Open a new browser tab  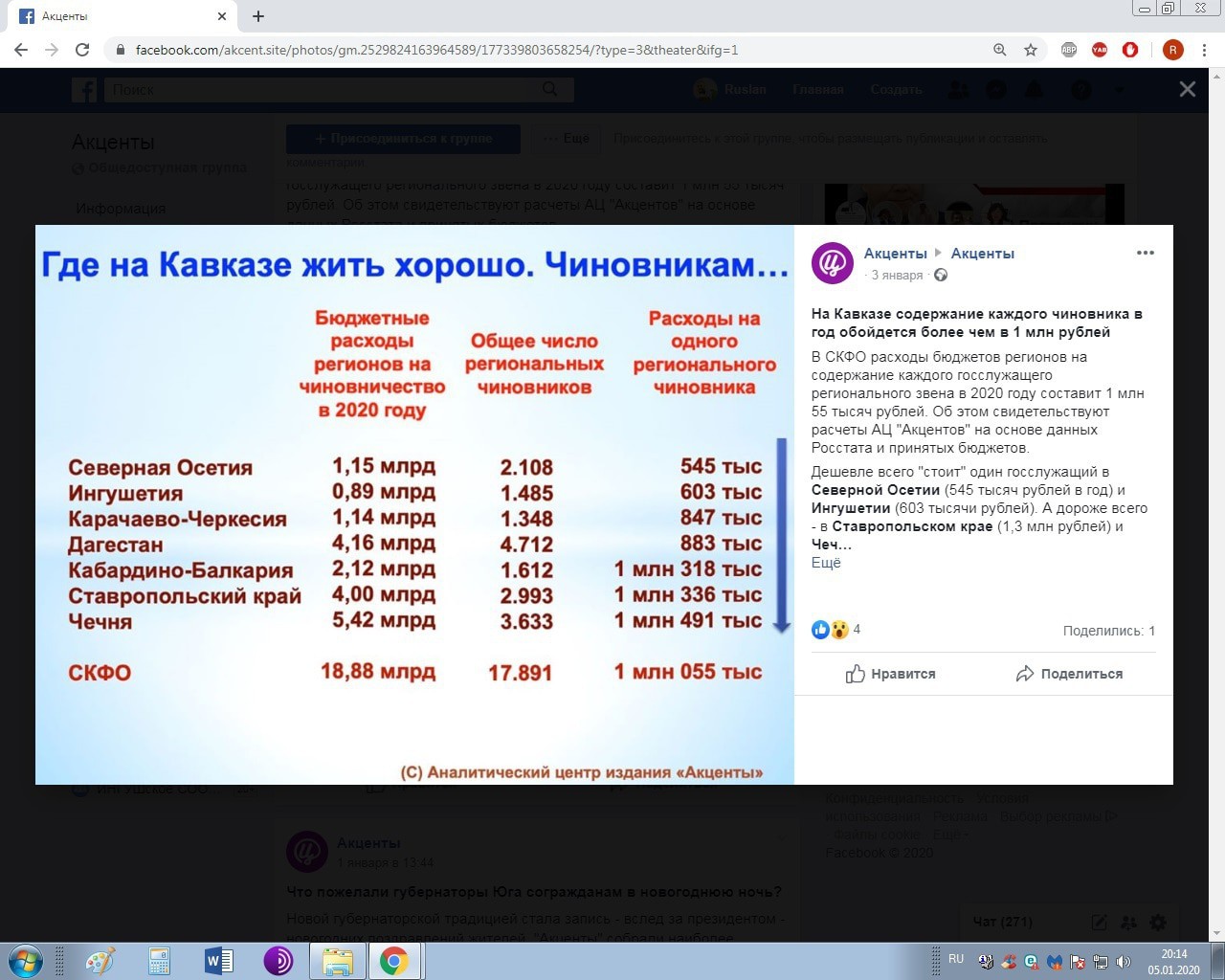pos(258,16)
